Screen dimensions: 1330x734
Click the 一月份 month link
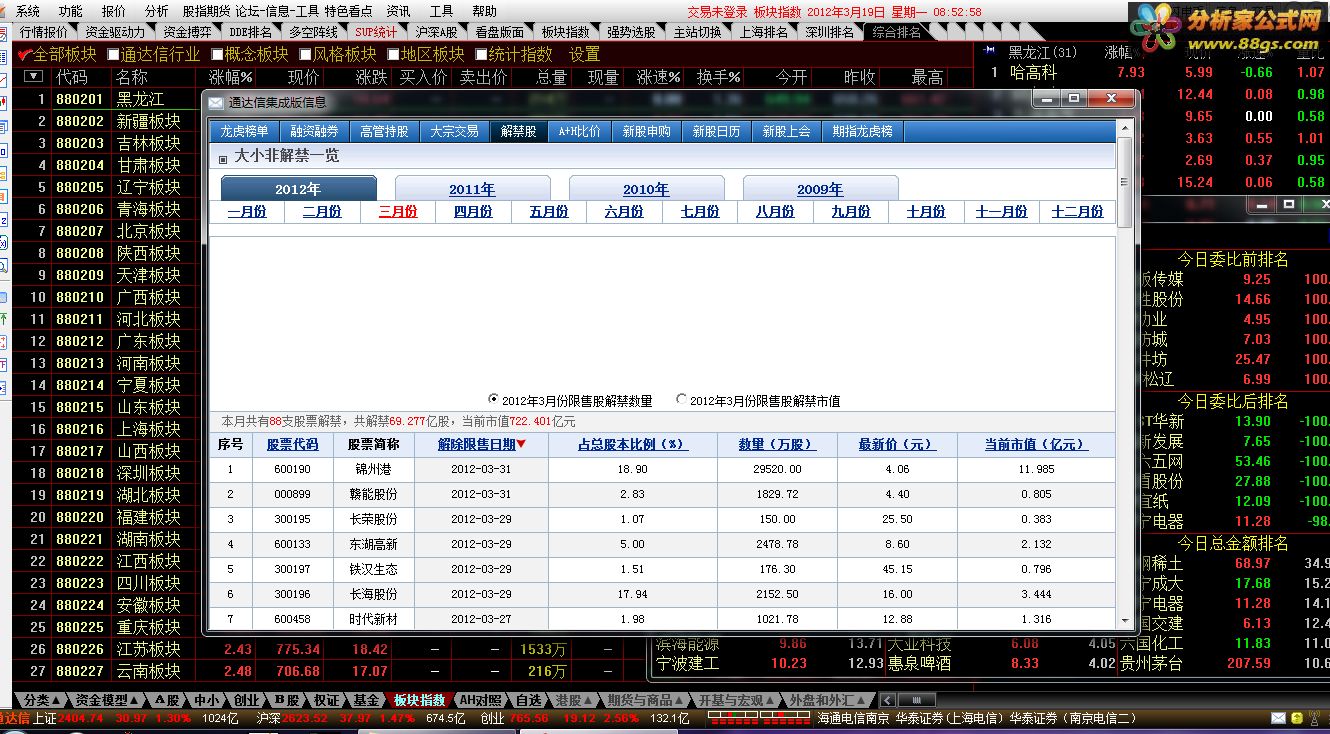pos(247,212)
